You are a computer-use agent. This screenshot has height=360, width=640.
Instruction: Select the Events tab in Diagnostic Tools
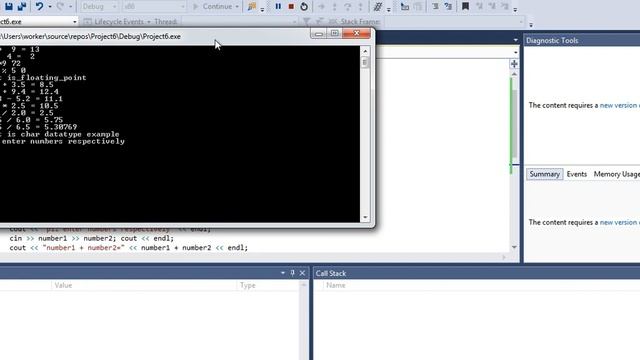577,174
